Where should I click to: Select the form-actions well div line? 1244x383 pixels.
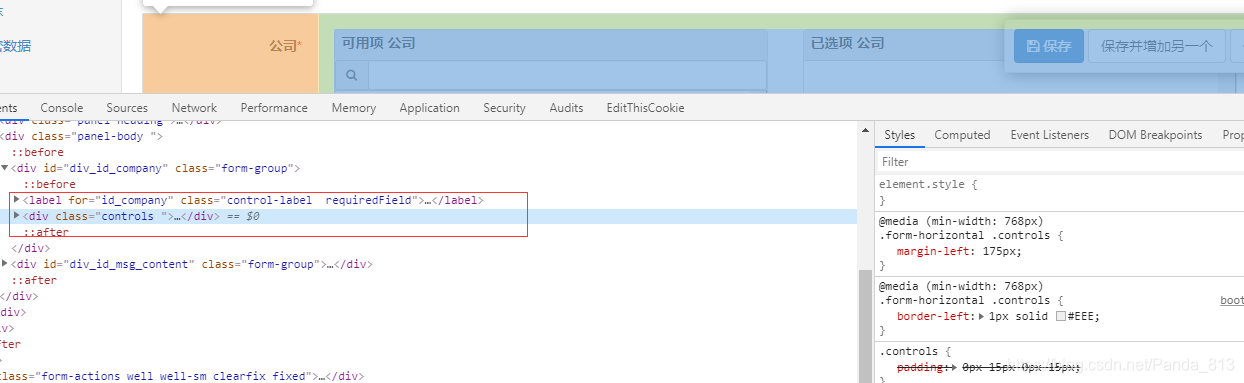tap(182, 376)
